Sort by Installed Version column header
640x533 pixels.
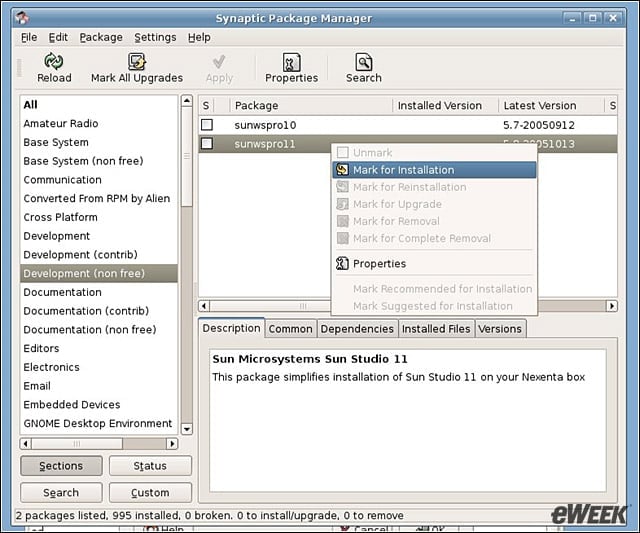[x=445, y=106]
